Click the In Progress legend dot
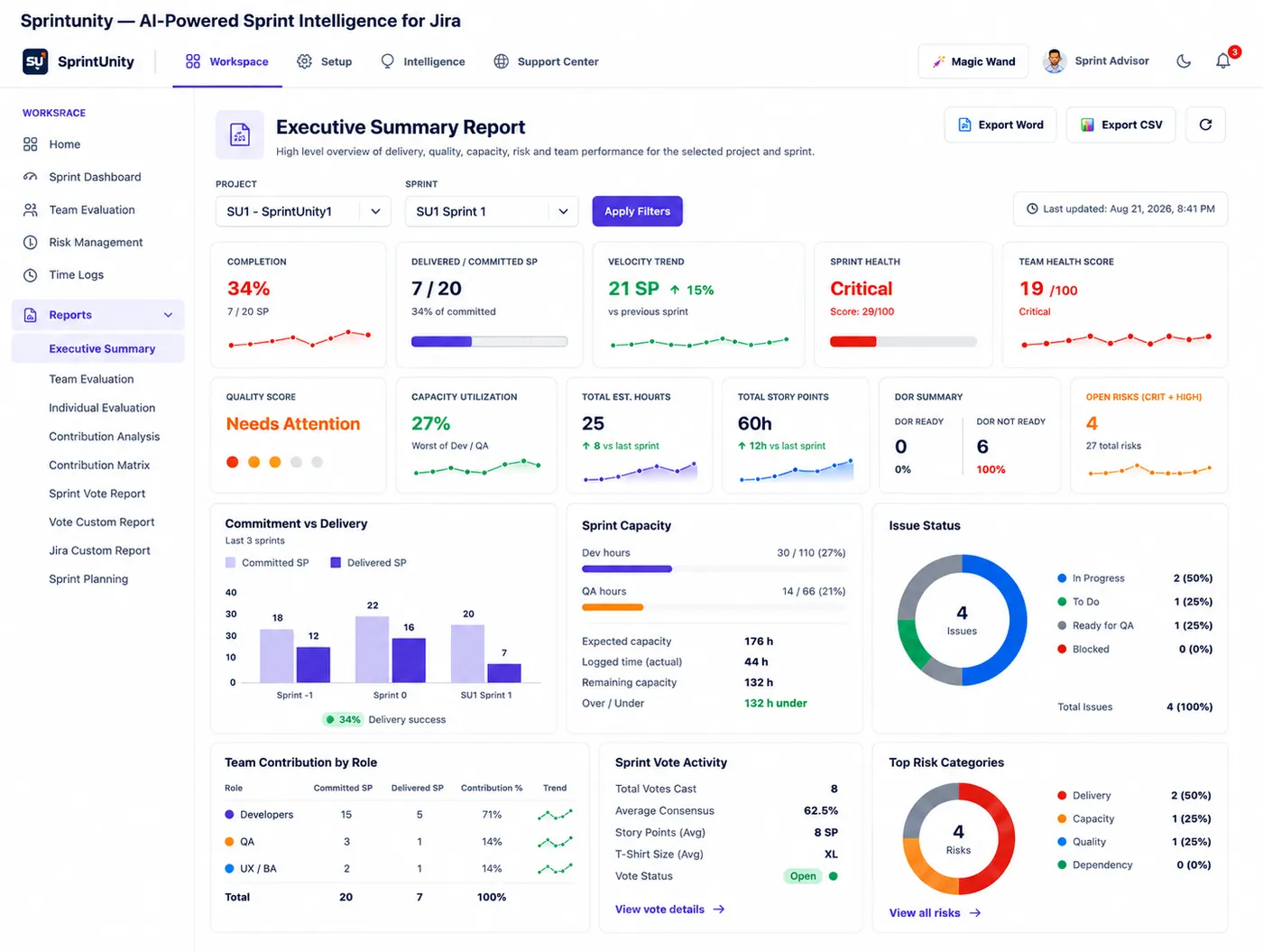 (x=1062, y=578)
